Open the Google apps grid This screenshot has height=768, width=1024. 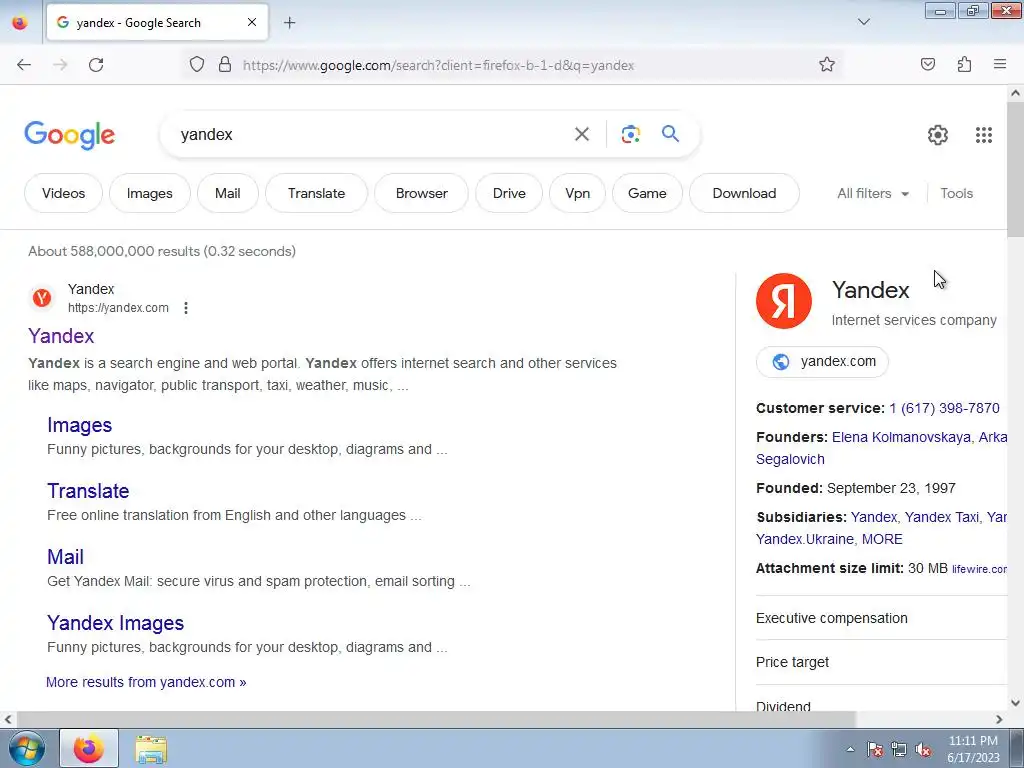pyautogui.click(x=984, y=135)
